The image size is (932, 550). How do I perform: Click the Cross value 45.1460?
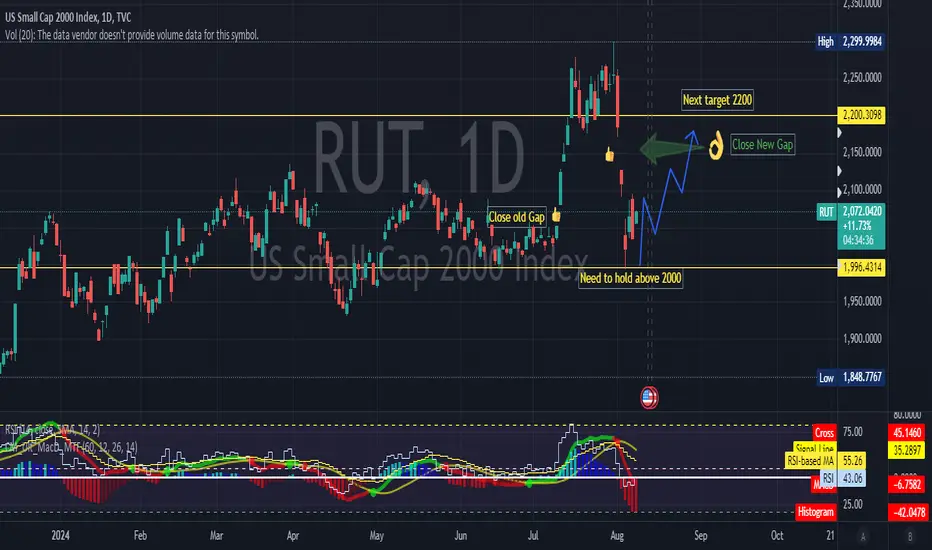pyautogui.click(x=907, y=433)
